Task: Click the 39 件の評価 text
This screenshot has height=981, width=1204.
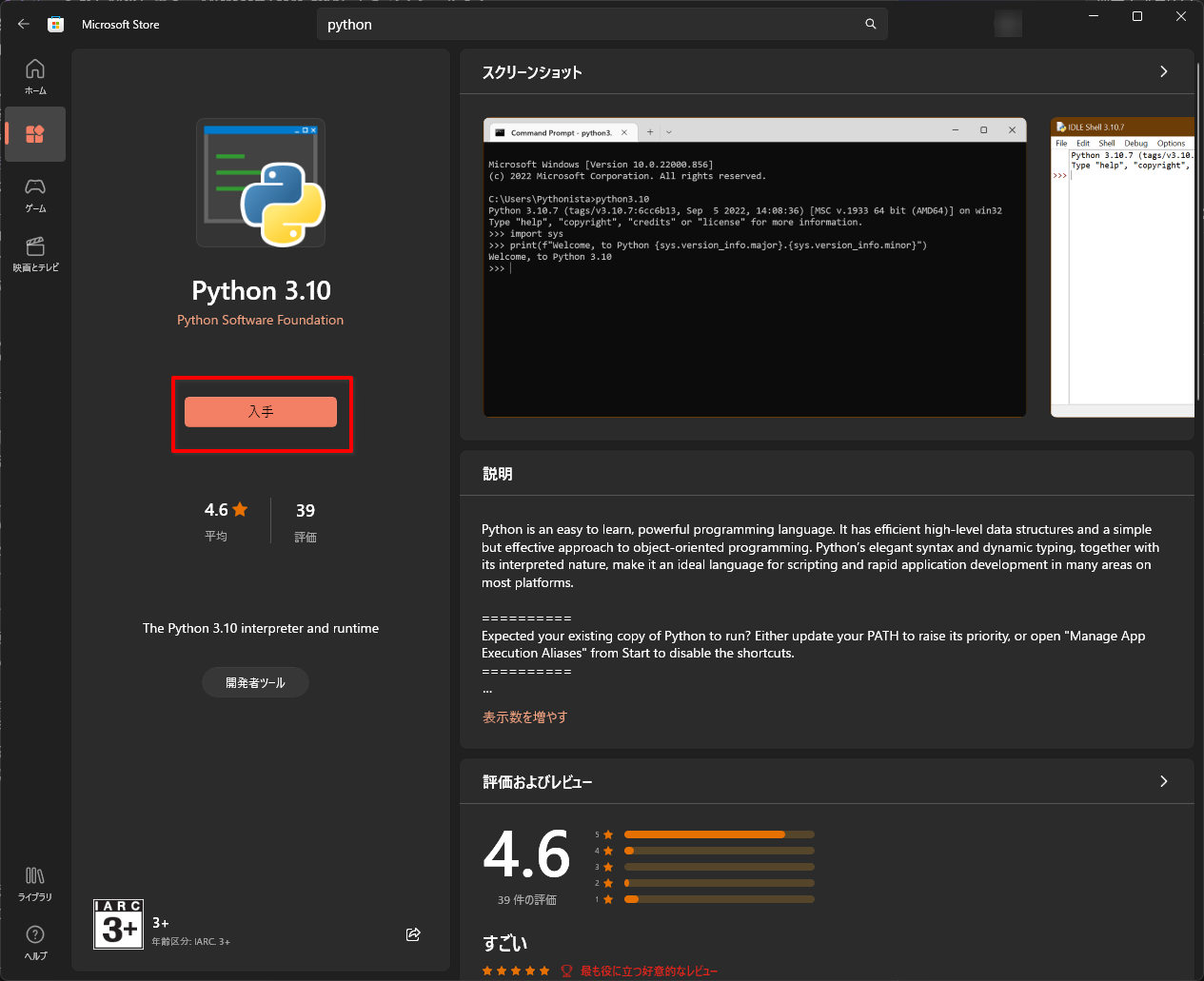Action: tap(527, 899)
